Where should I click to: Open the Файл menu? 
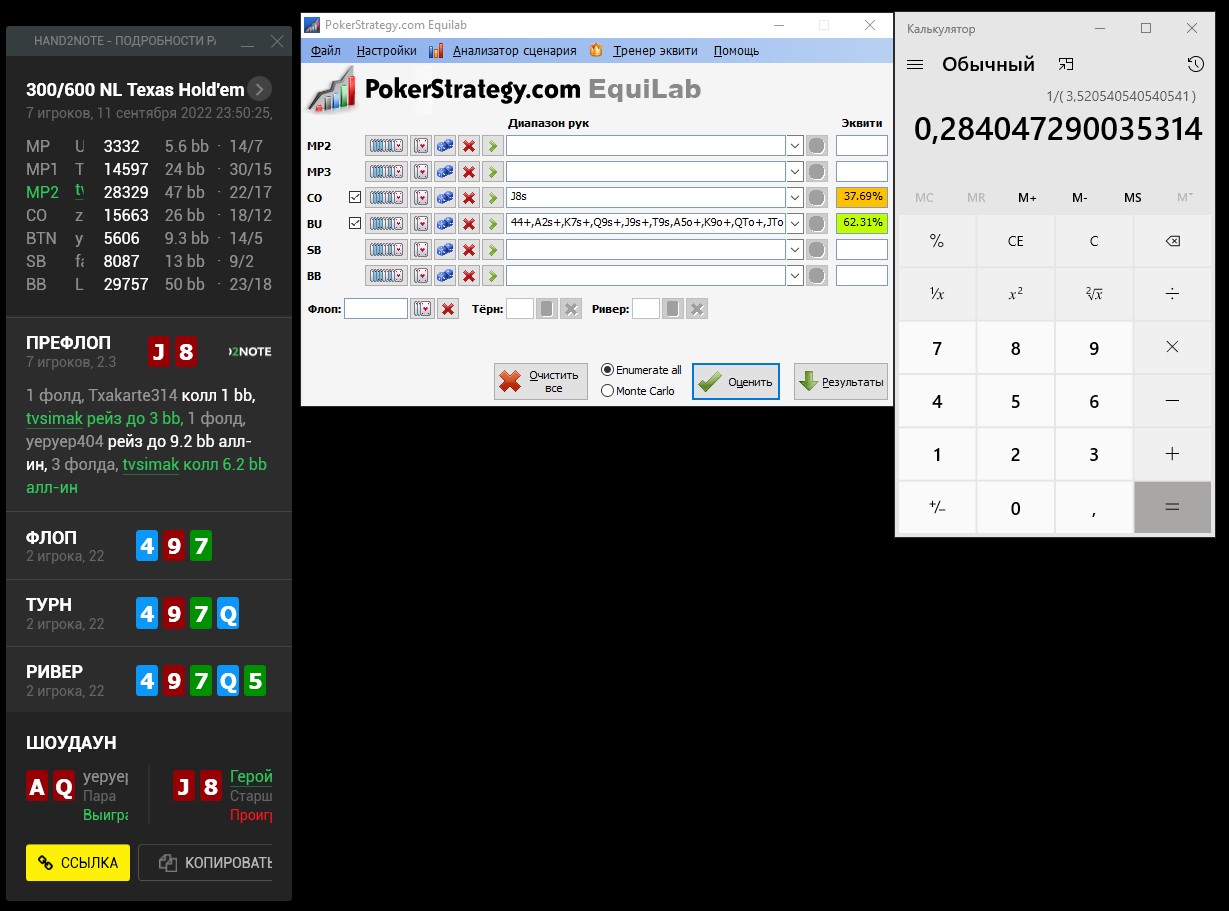(325, 51)
